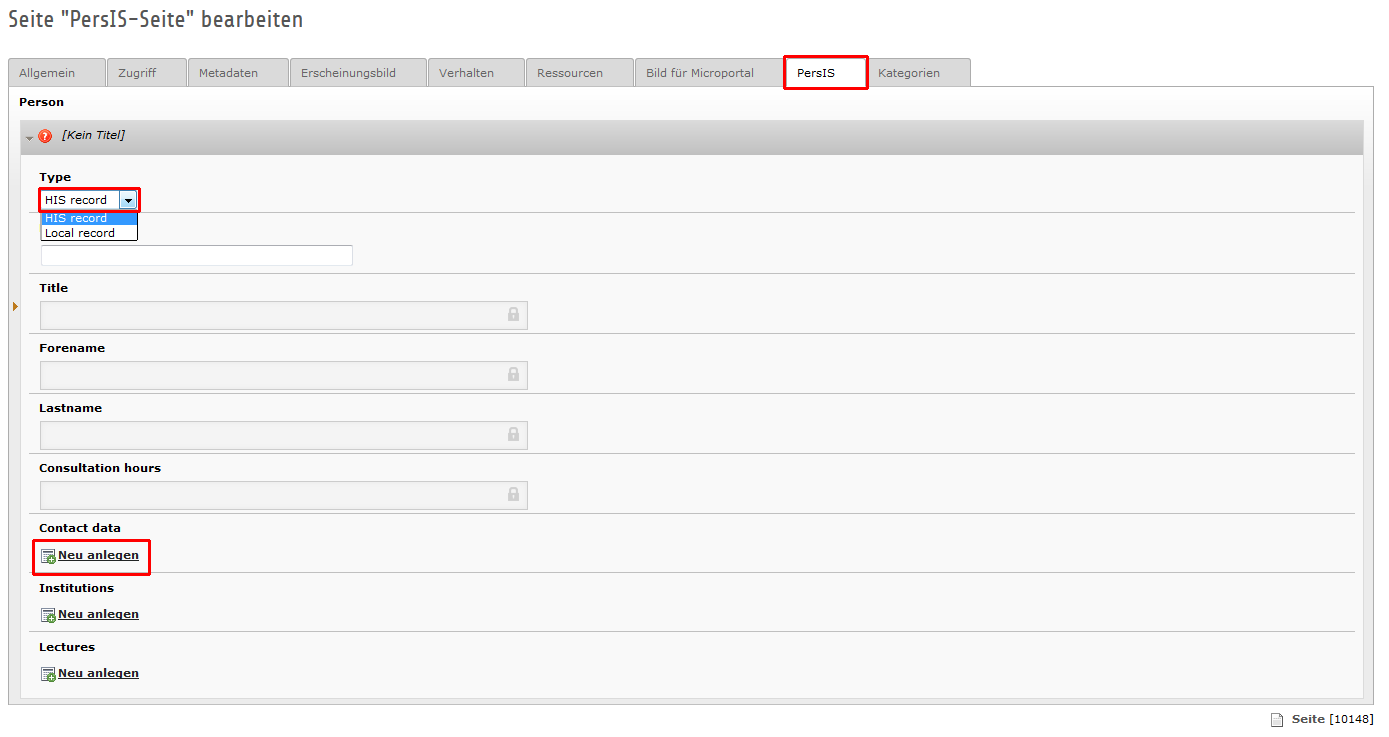Open the Kategorien tab
This screenshot has width=1389, height=737.
tap(909, 73)
